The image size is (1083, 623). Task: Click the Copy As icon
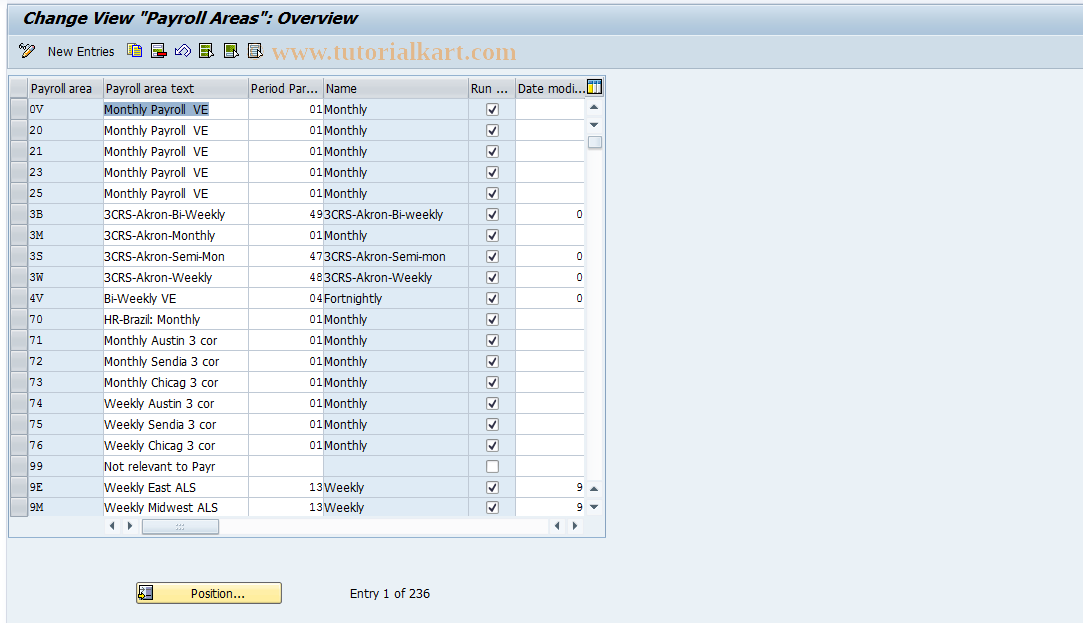[x=135, y=50]
